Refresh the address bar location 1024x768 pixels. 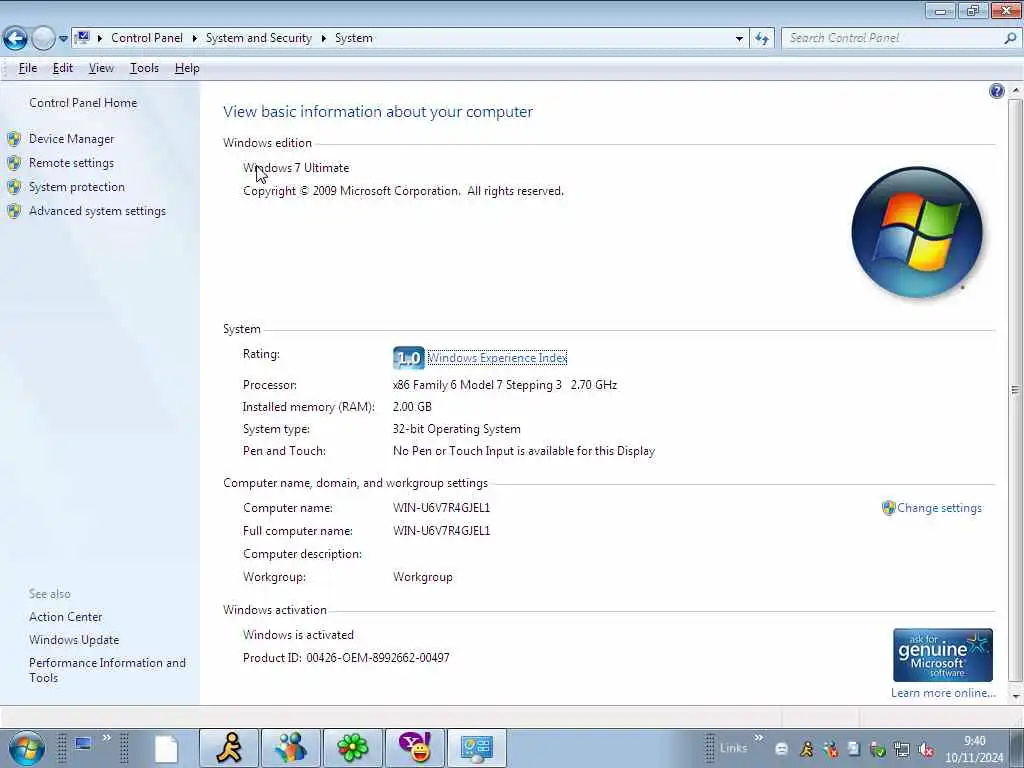coord(762,39)
